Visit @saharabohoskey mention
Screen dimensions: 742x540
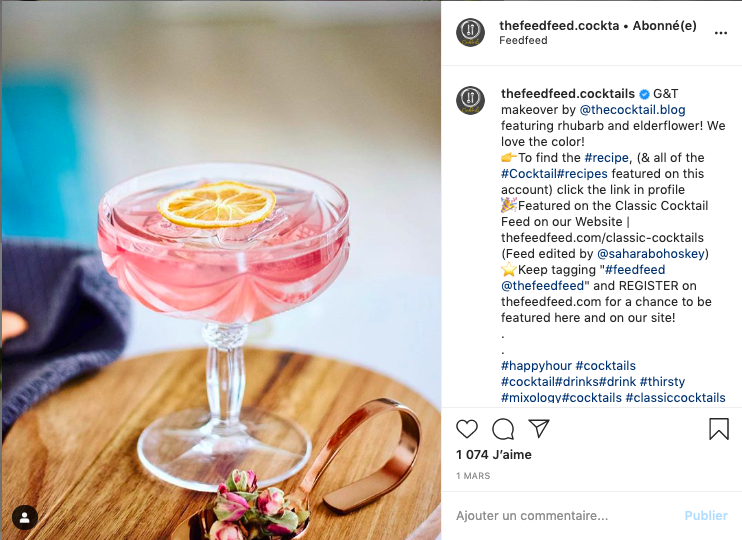[651, 254]
